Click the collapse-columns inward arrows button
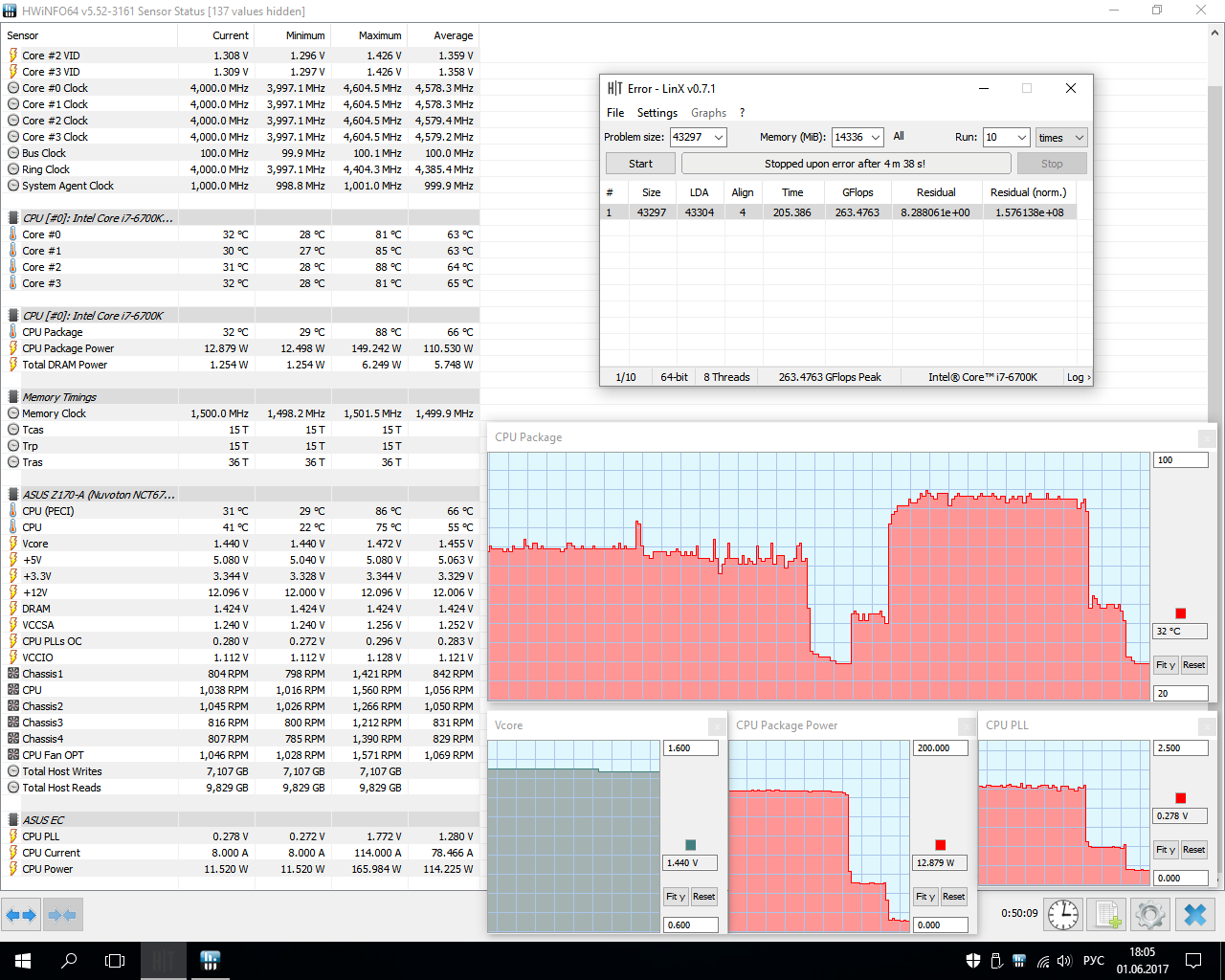This screenshot has height=980, width=1225. point(62,915)
